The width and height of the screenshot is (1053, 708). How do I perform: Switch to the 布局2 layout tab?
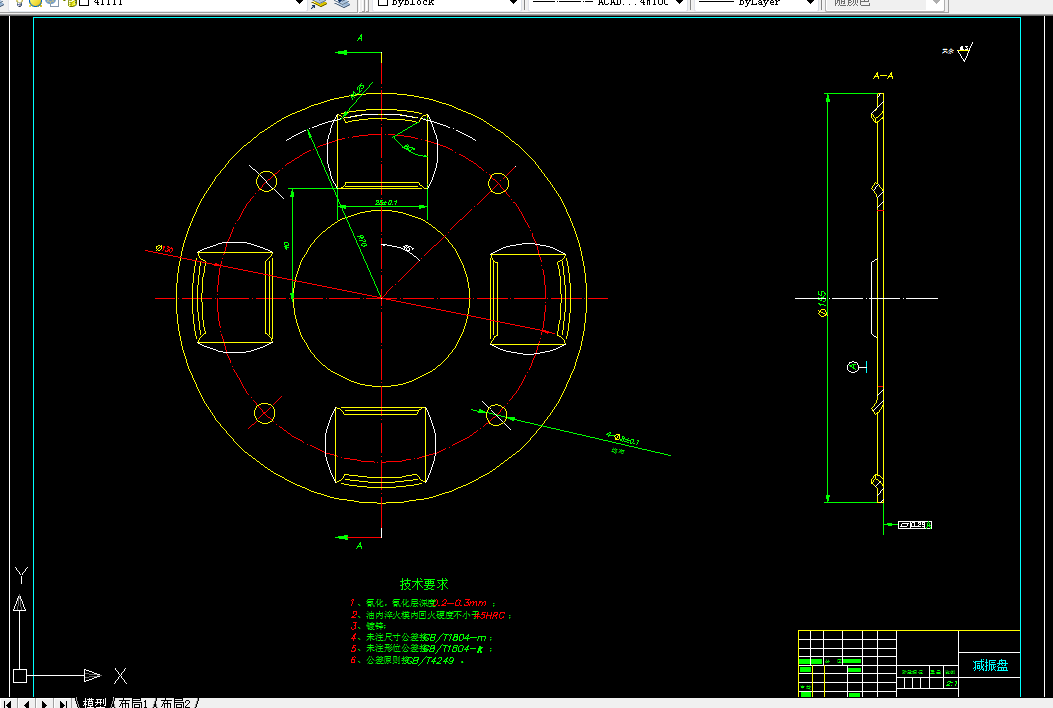[175, 703]
